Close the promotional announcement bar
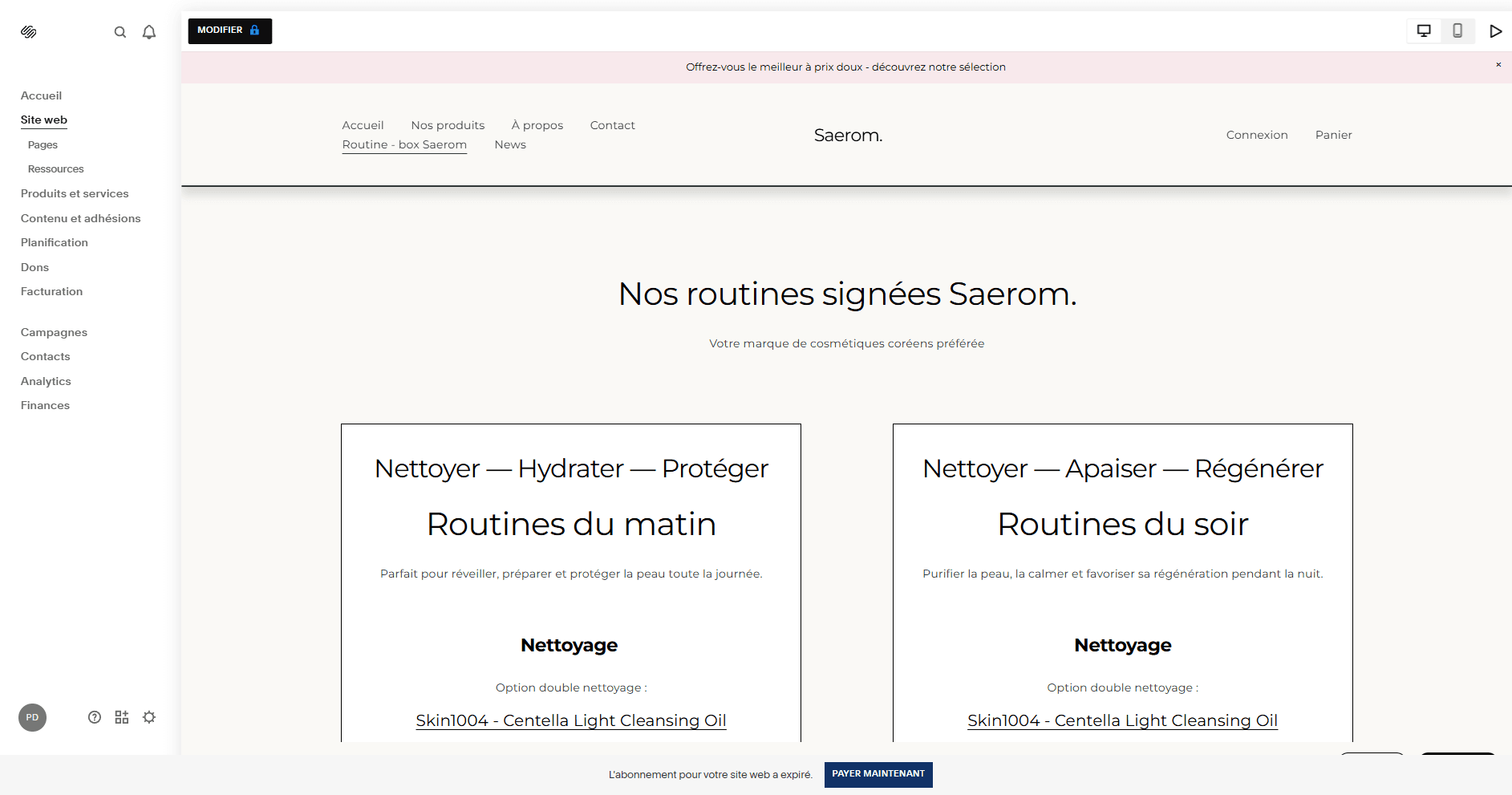The image size is (1512, 795). 1498,64
